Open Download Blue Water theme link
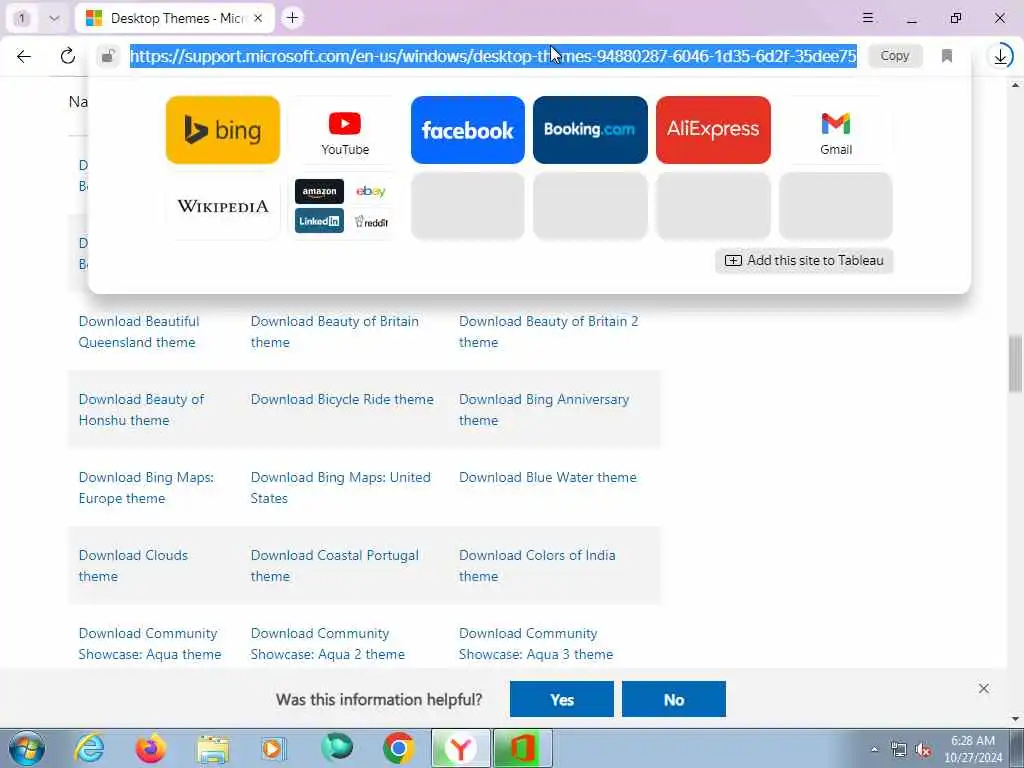The width and height of the screenshot is (1024, 768). click(x=548, y=477)
